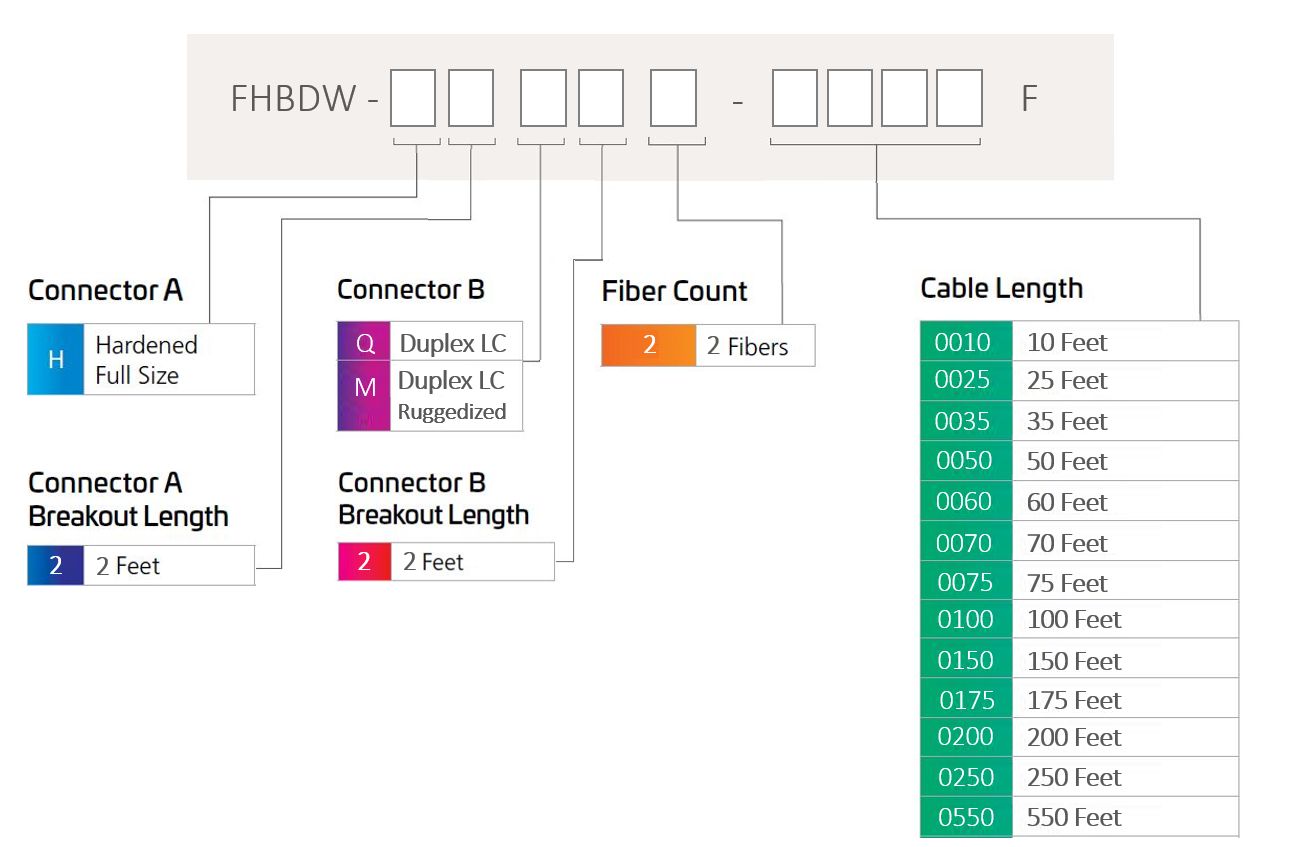1309x847 pixels.
Task: Click the "Connector B Breakout Length" heading
Action: (433, 499)
